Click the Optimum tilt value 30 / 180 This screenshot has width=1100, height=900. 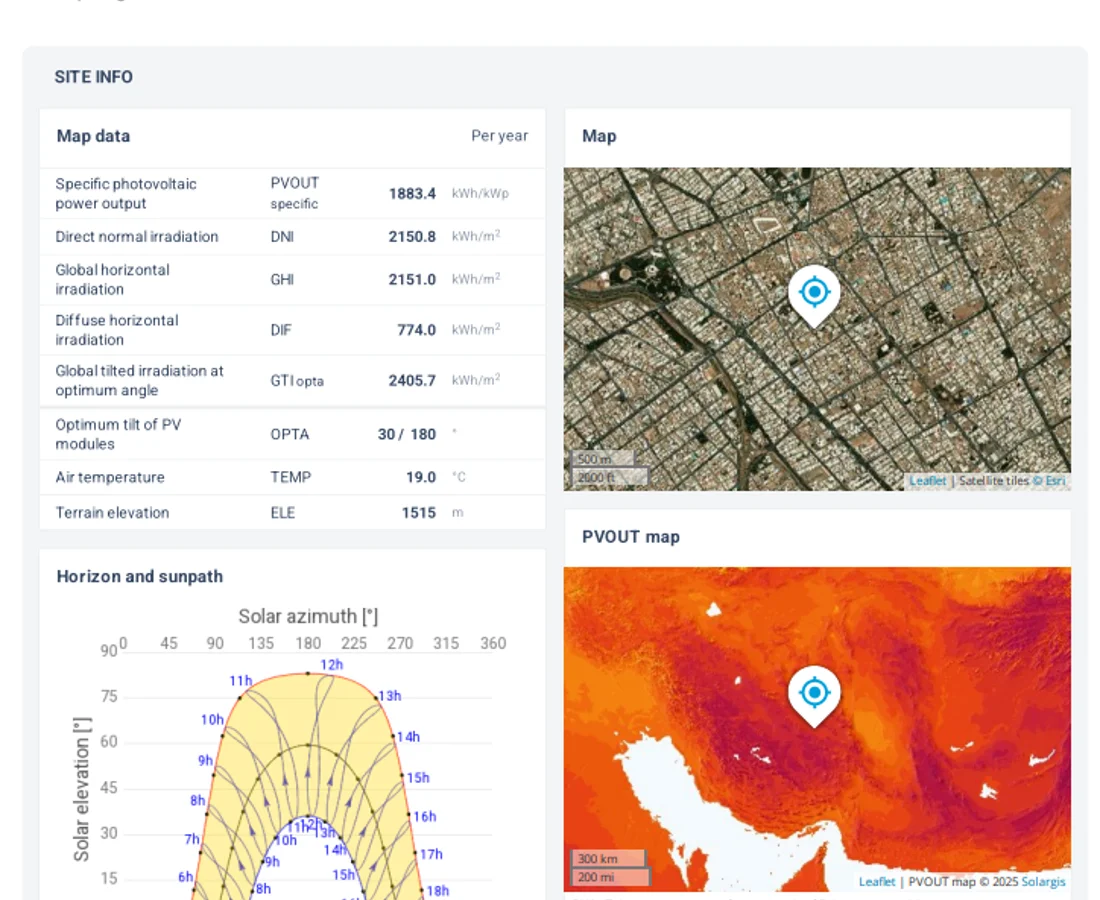406,434
